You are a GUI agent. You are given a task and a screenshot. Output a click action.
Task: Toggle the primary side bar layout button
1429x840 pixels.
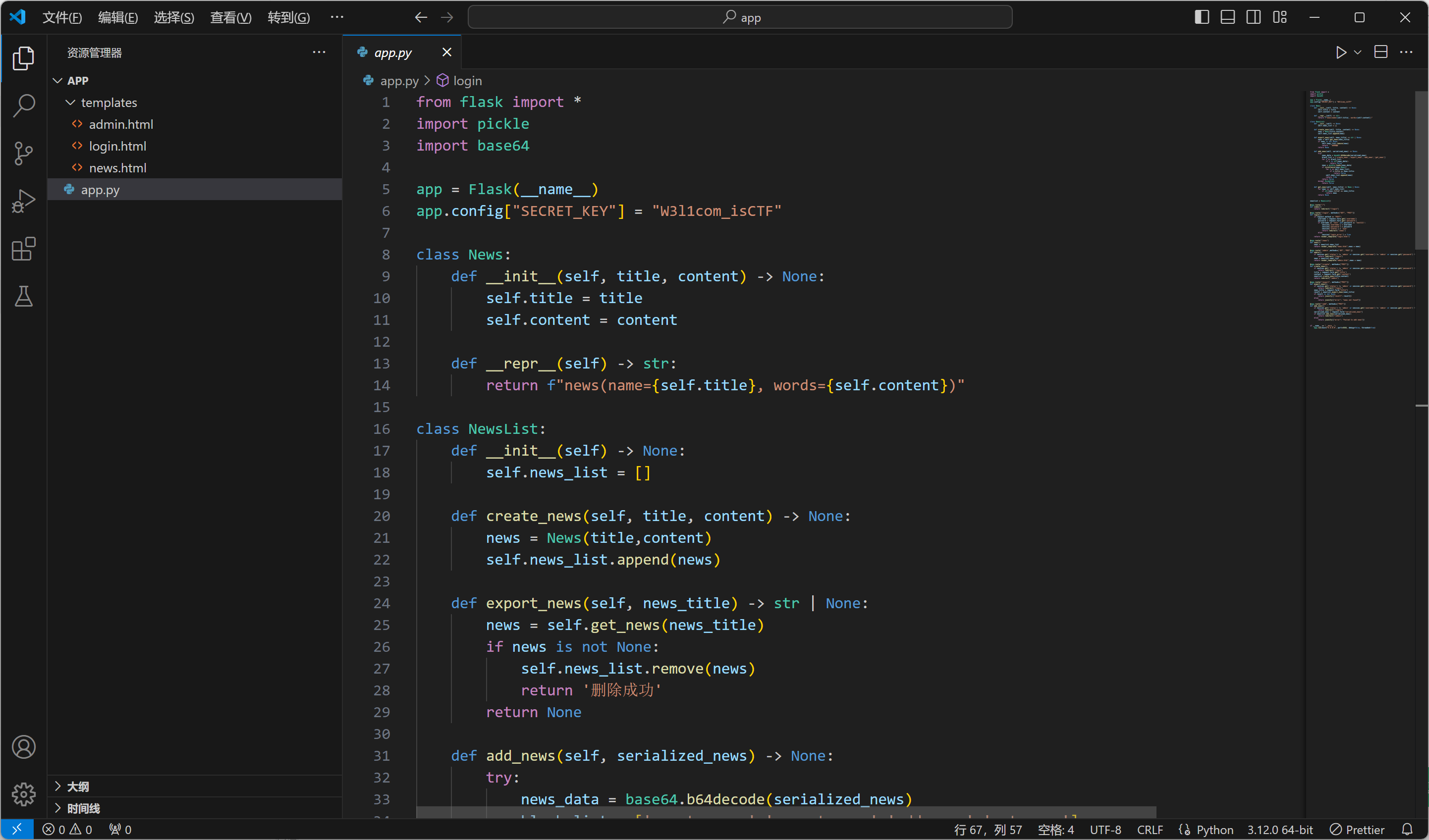[x=1202, y=17]
